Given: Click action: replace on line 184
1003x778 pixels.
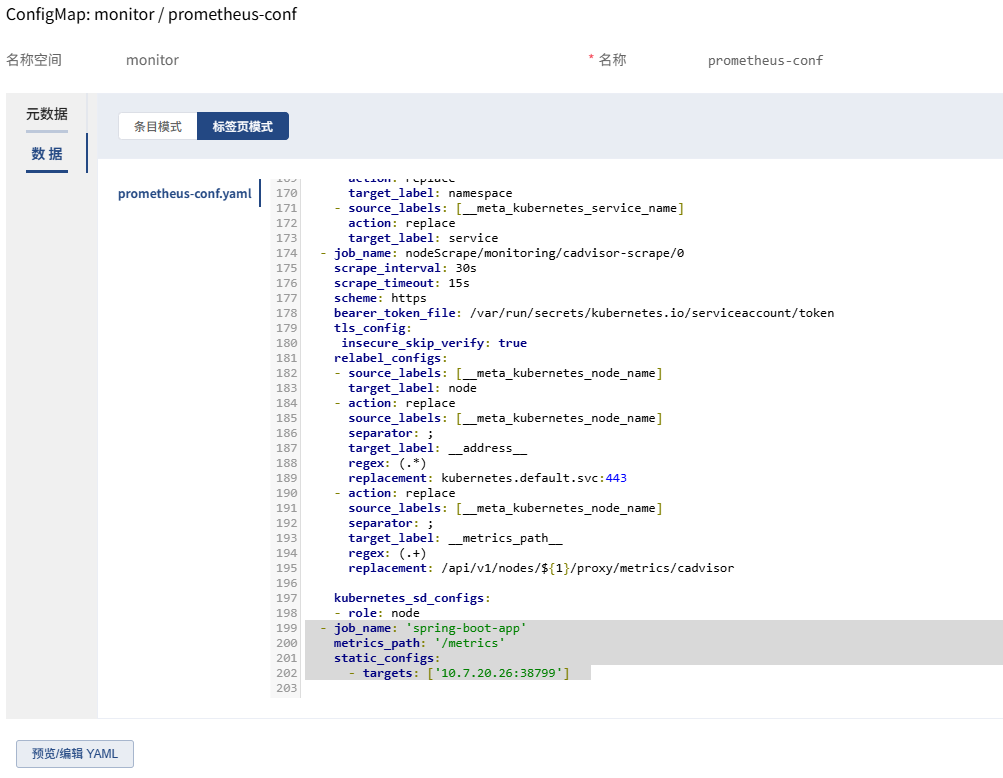Looking at the screenshot, I should coord(395,403).
